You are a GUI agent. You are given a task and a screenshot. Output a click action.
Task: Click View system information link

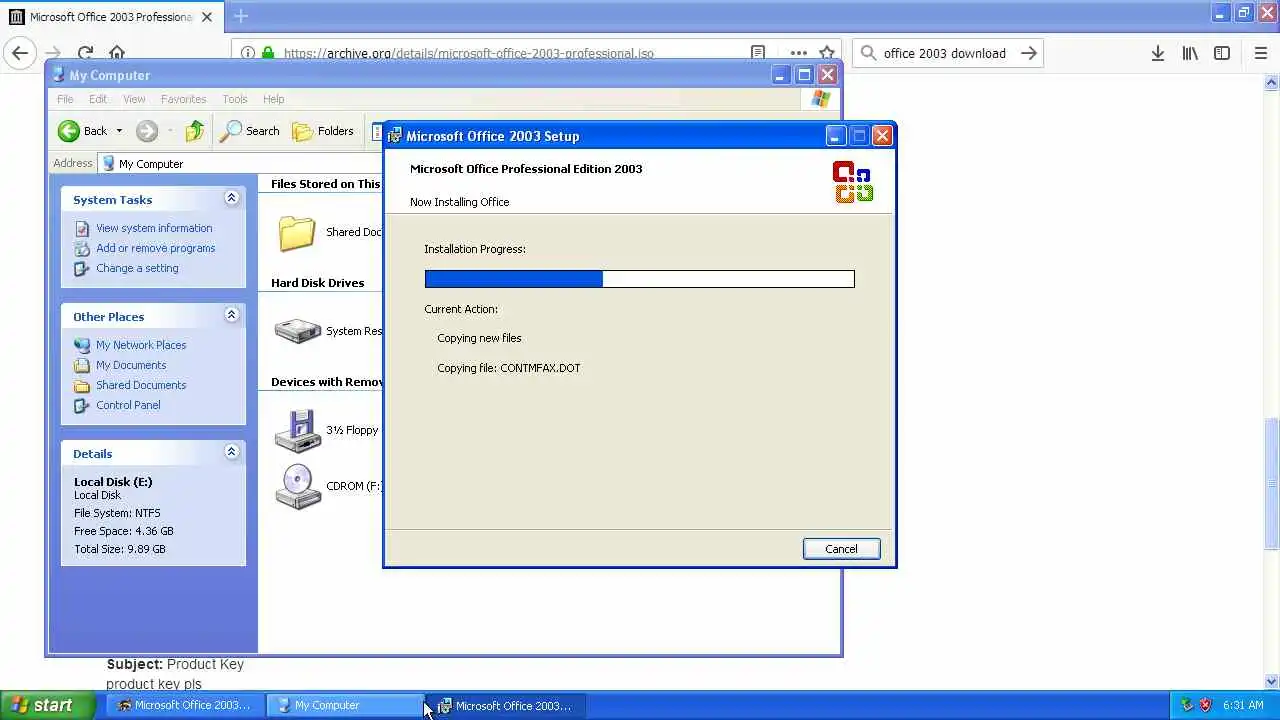click(x=154, y=228)
